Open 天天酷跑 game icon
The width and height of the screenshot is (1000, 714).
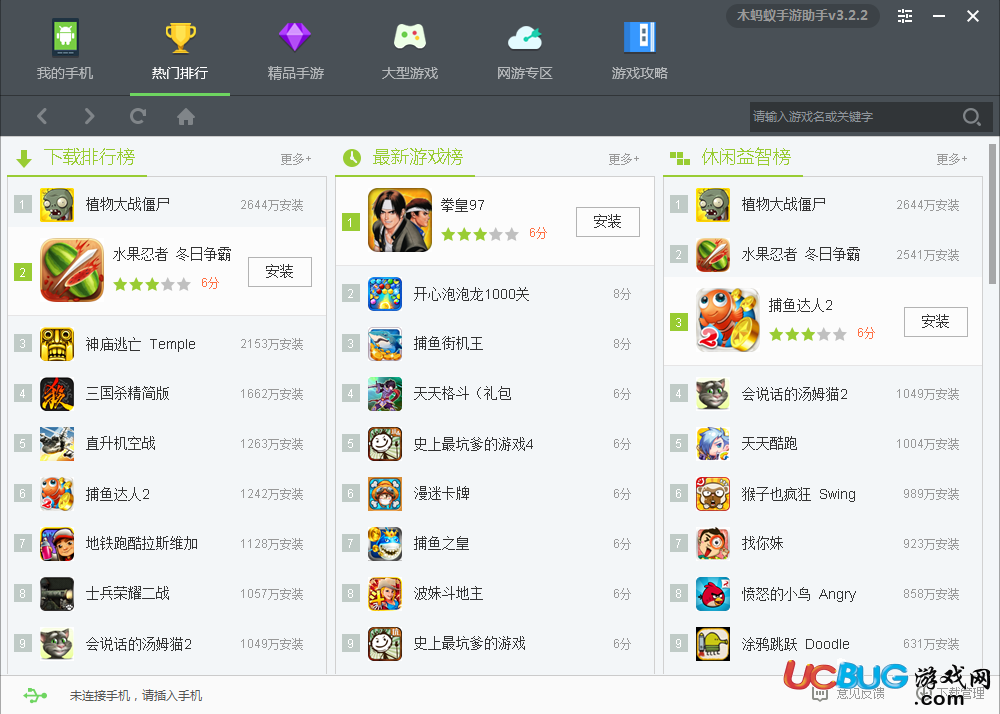712,444
